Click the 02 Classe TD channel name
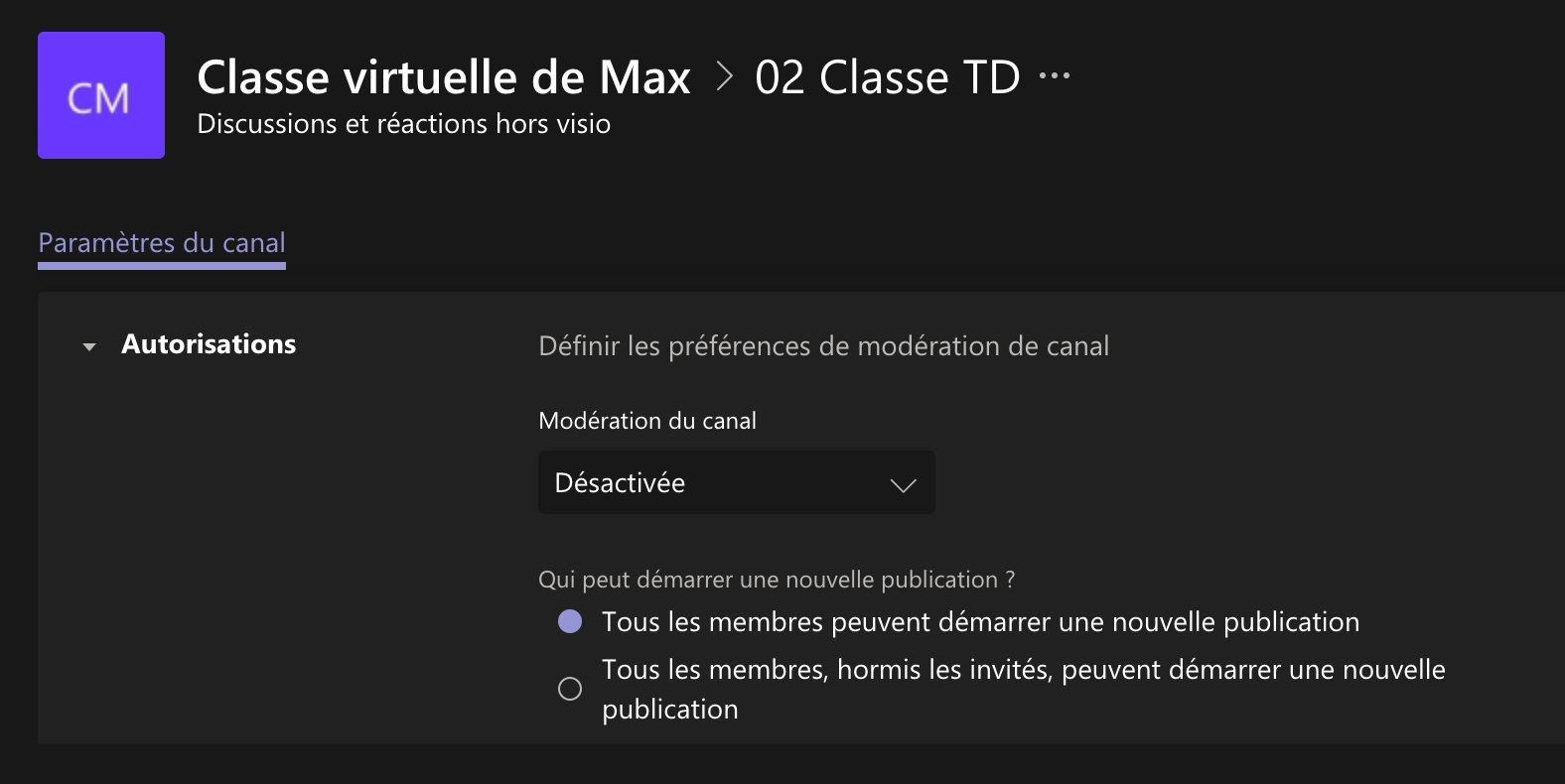The image size is (1565, 784). point(888,77)
